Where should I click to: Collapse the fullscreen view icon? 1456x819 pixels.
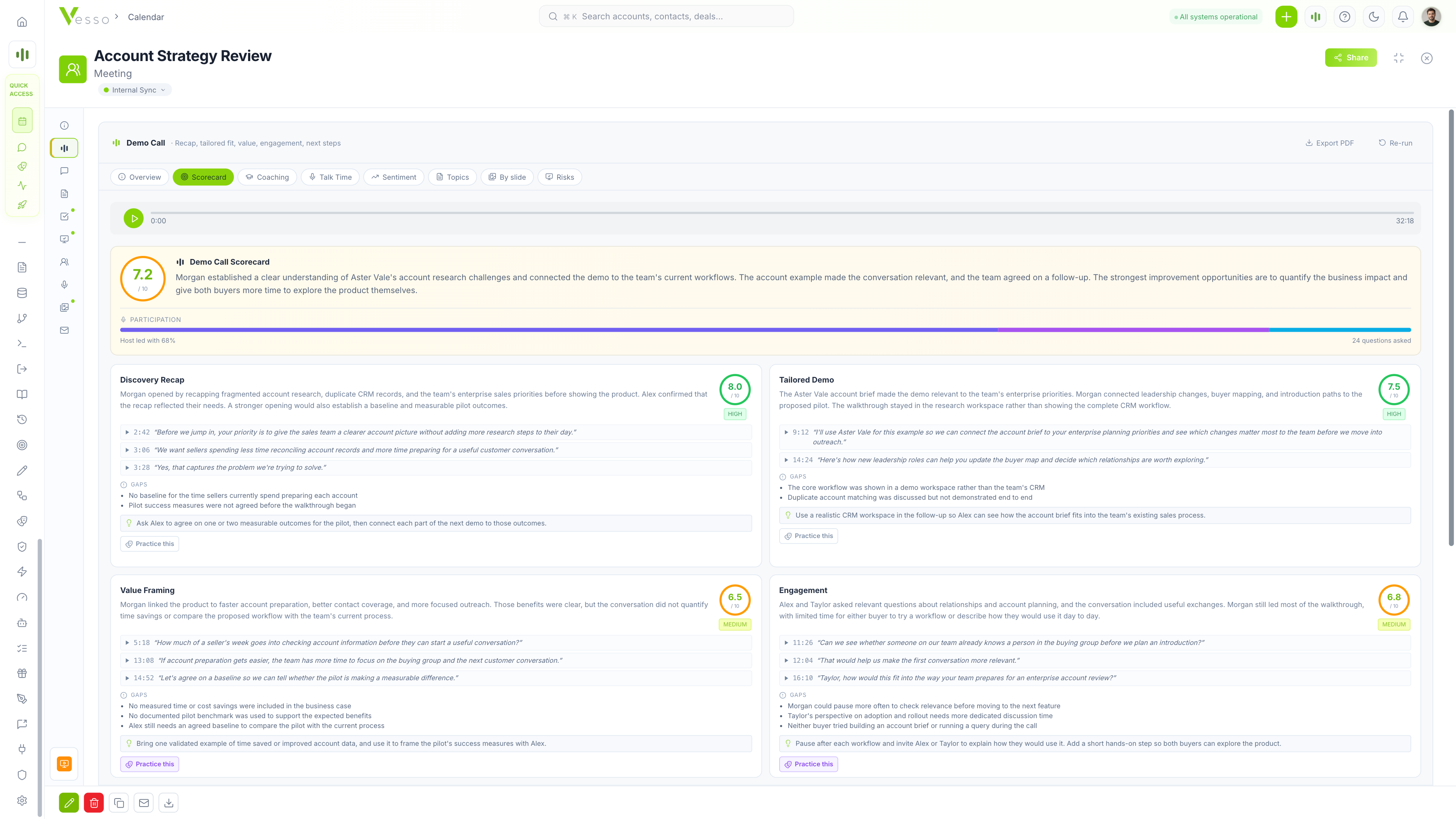click(x=1399, y=58)
